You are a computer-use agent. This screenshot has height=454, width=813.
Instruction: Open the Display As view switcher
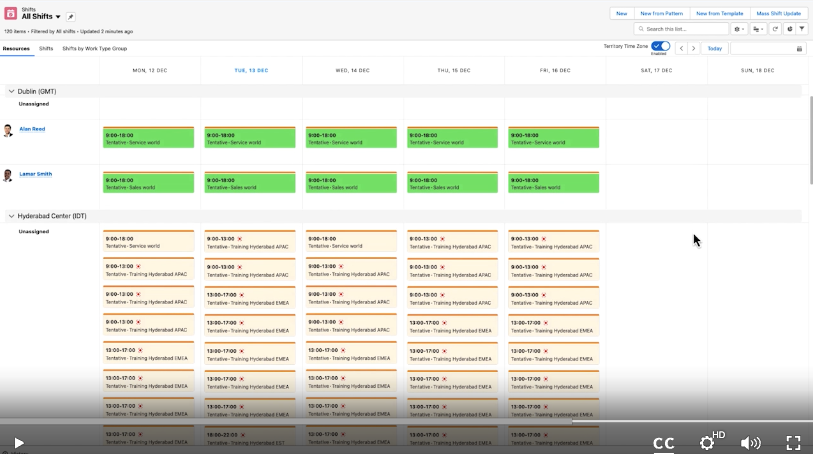(758, 29)
